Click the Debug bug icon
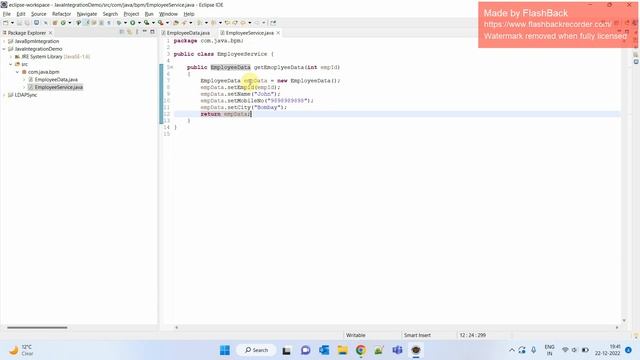640x360 pixels. [x=119, y=23]
